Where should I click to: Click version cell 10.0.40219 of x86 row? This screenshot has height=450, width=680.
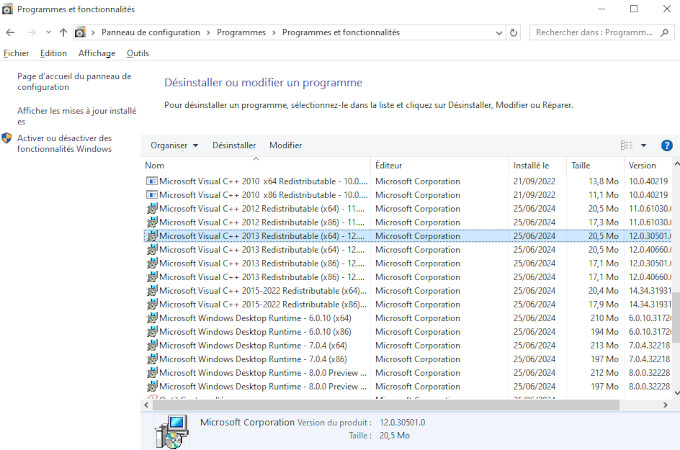(648, 195)
